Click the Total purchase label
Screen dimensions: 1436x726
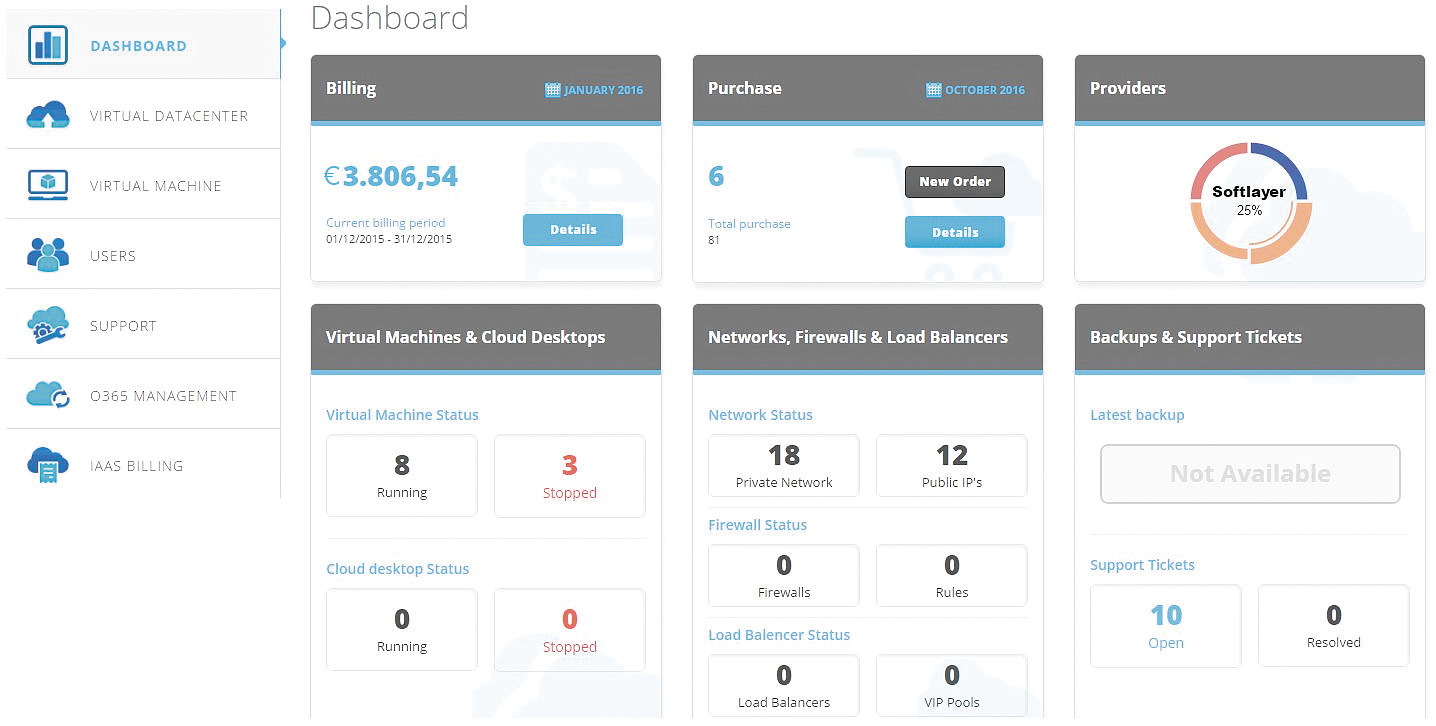(749, 224)
